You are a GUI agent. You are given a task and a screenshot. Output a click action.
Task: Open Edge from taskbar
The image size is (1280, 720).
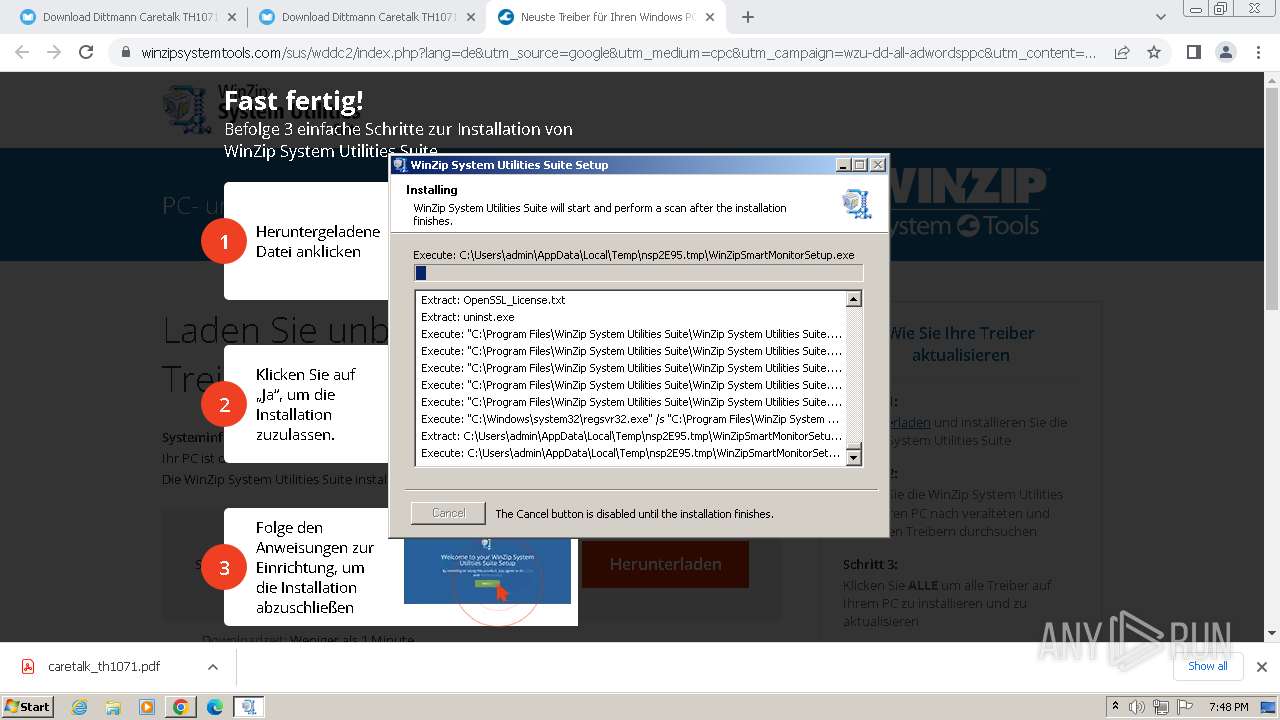(x=215, y=707)
